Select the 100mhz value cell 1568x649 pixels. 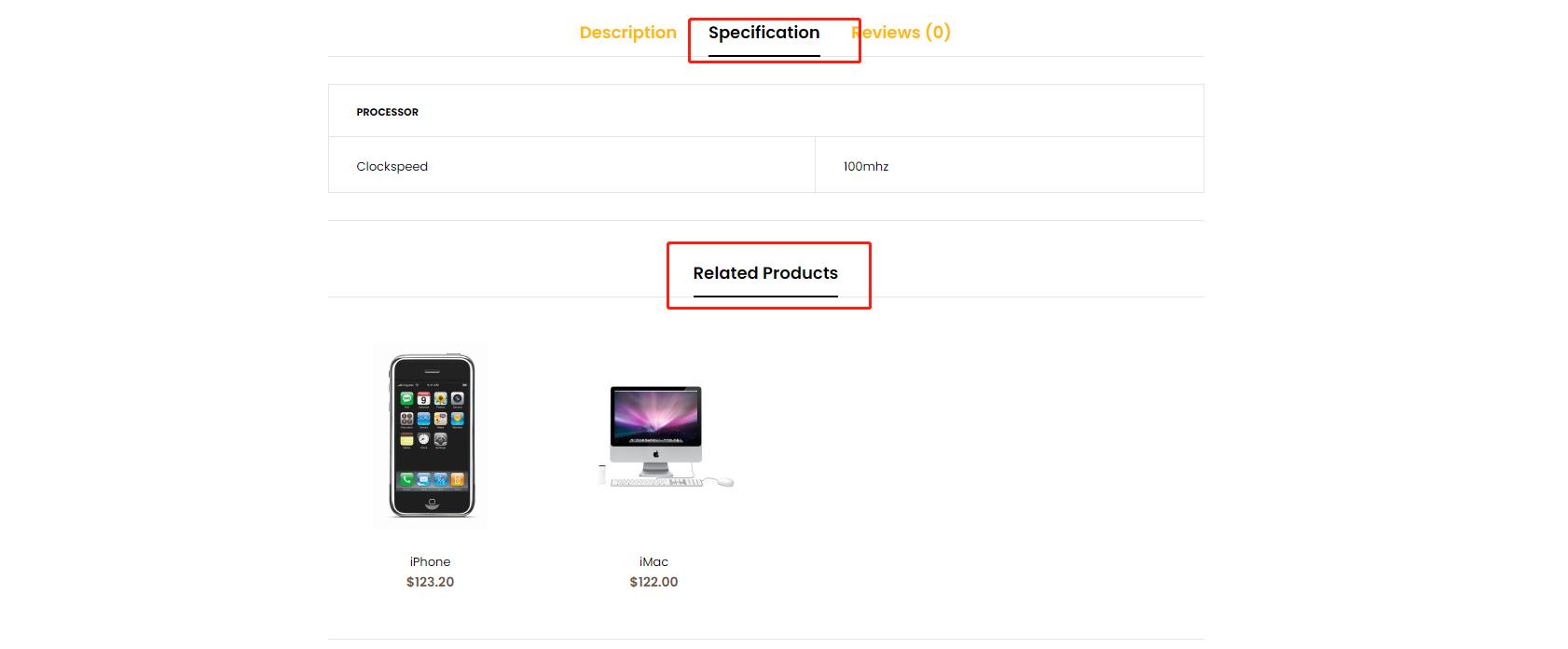click(866, 167)
